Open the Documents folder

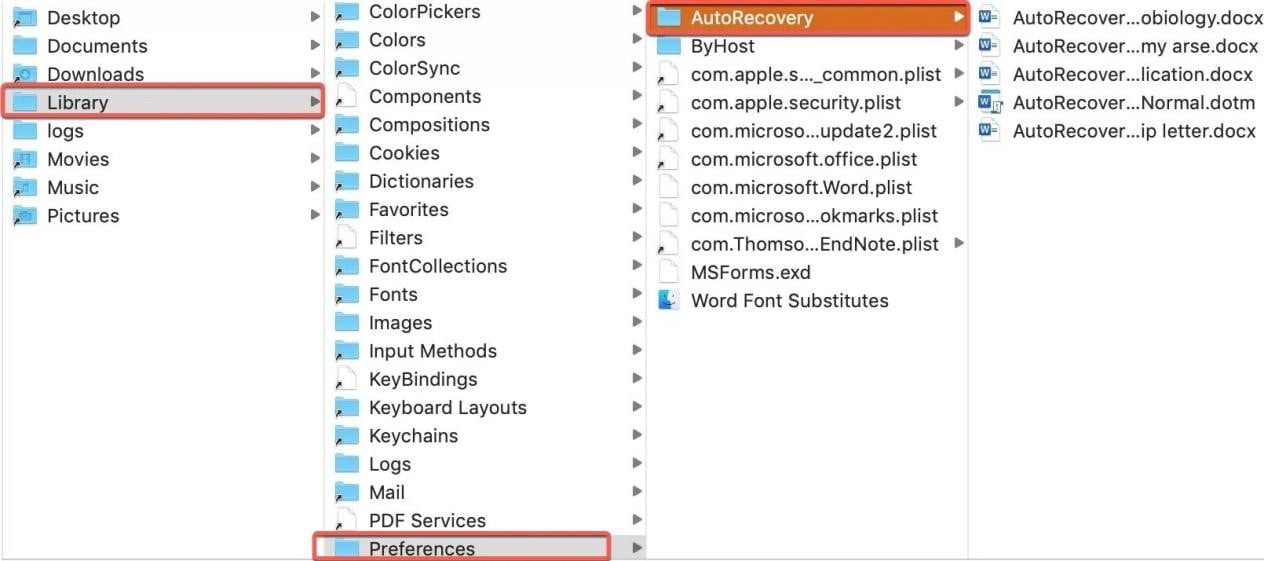click(x=97, y=46)
